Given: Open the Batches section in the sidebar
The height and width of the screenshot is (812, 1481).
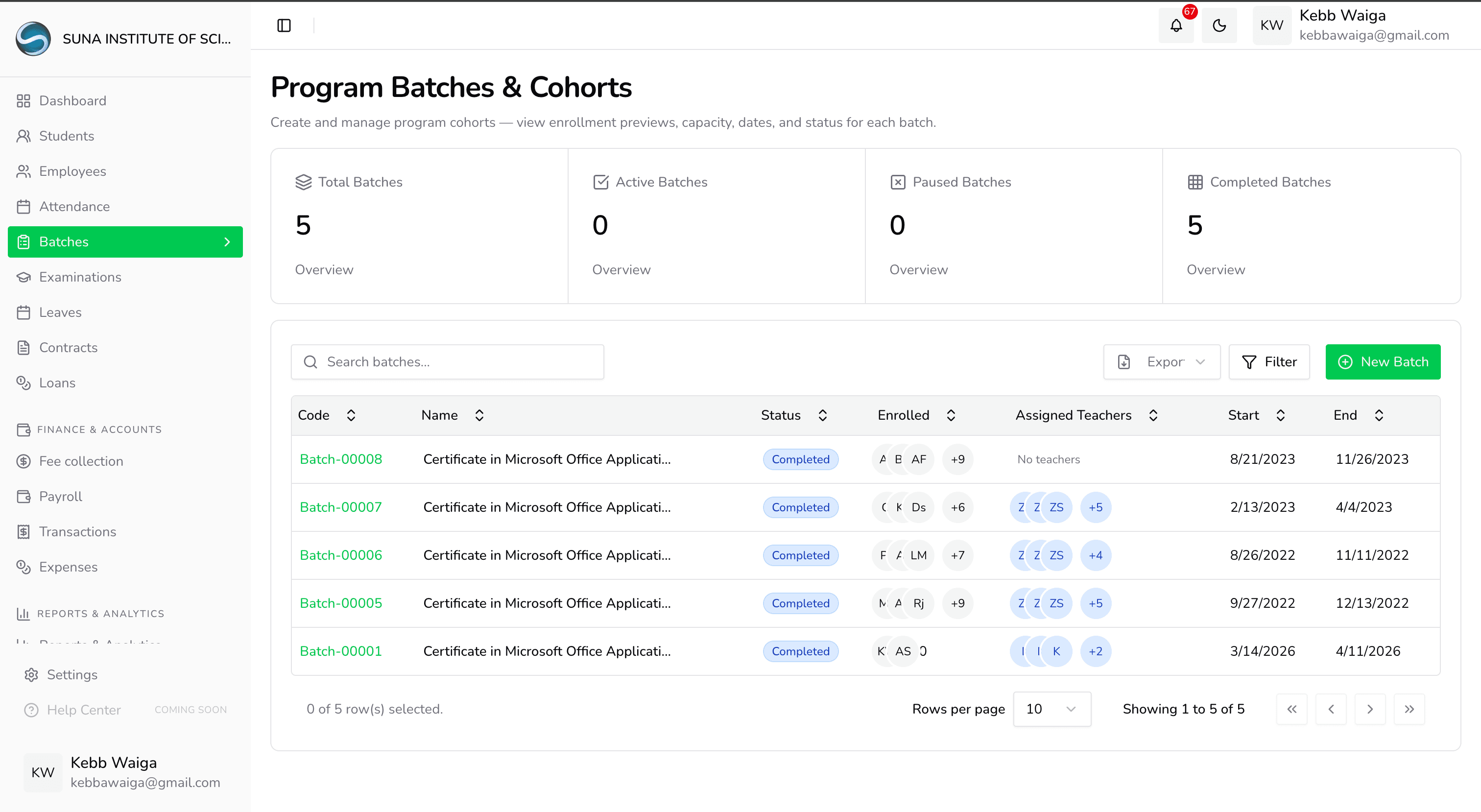Looking at the screenshot, I should coord(64,241).
